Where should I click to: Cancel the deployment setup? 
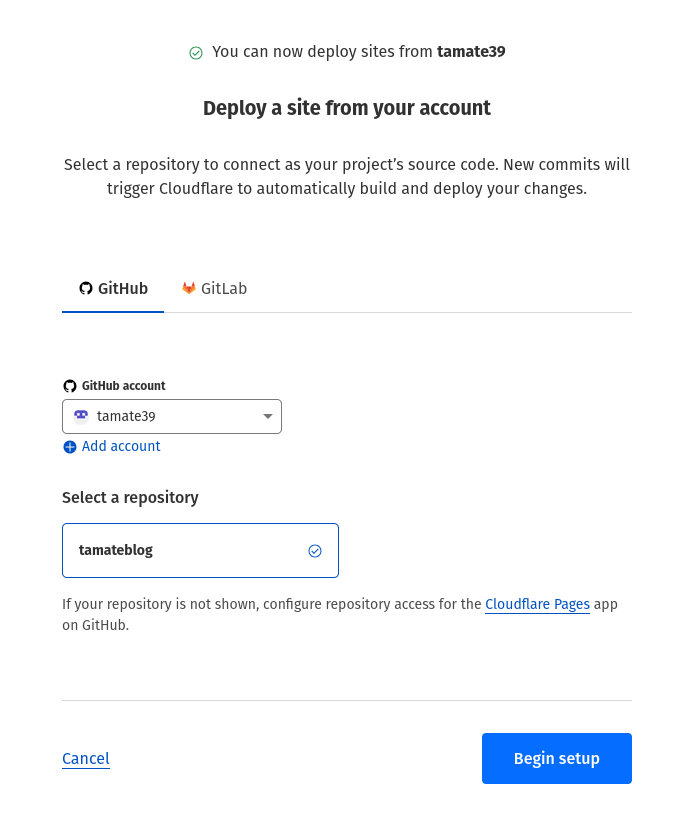[x=86, y=759]
